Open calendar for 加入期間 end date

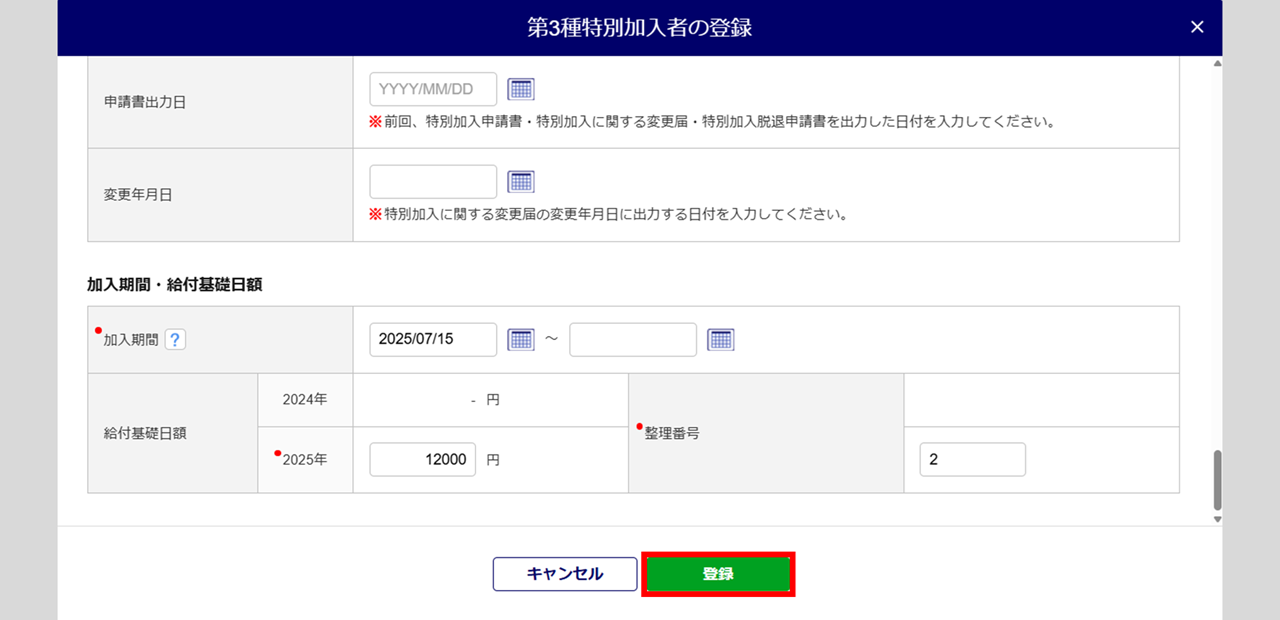721,339
